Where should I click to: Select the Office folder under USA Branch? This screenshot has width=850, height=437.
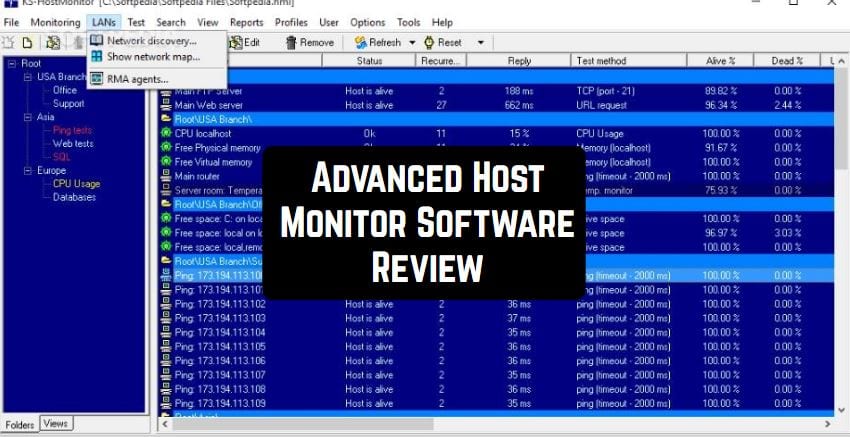click(65, 90)
